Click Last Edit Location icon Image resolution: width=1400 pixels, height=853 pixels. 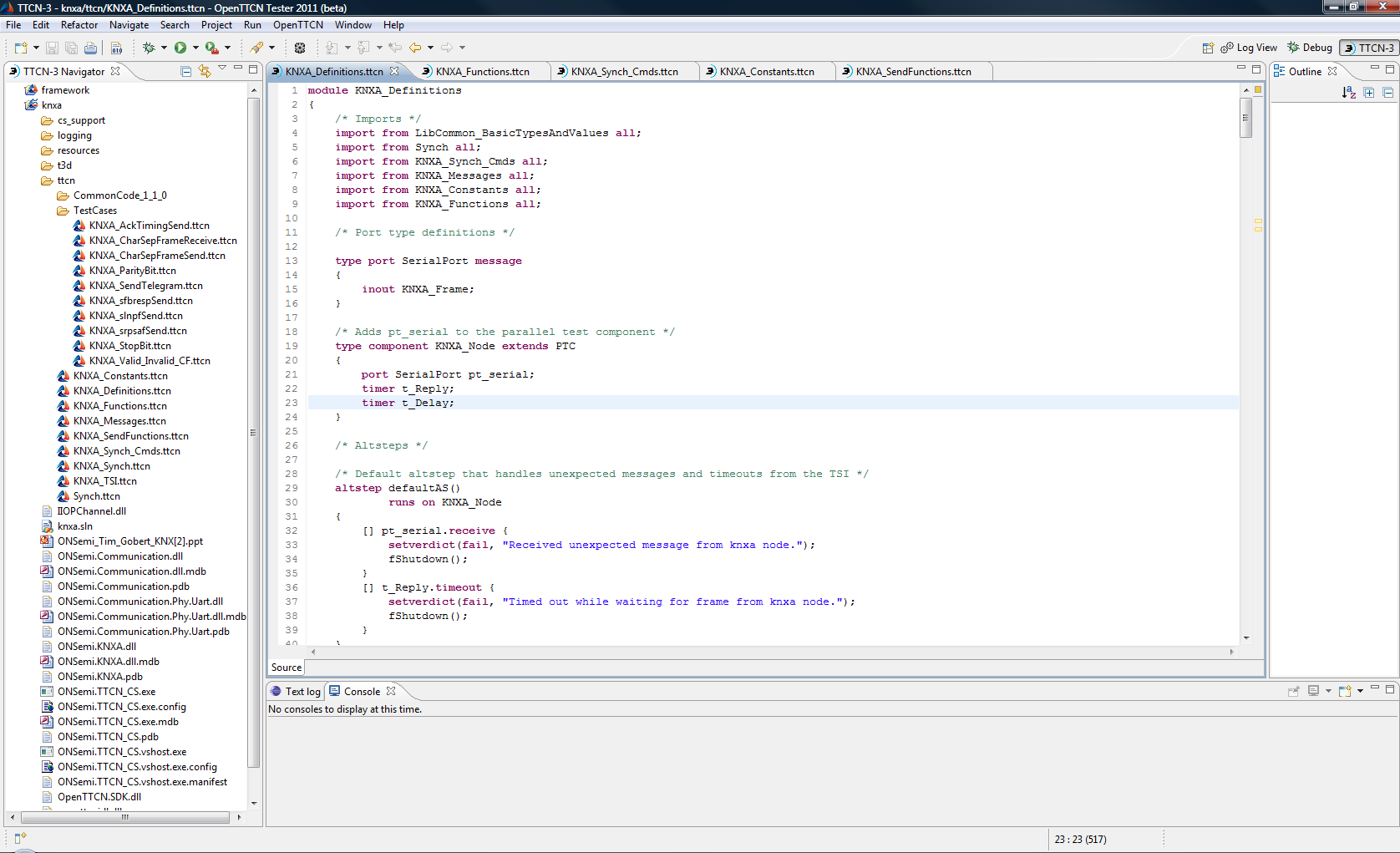tap(395, 48)
